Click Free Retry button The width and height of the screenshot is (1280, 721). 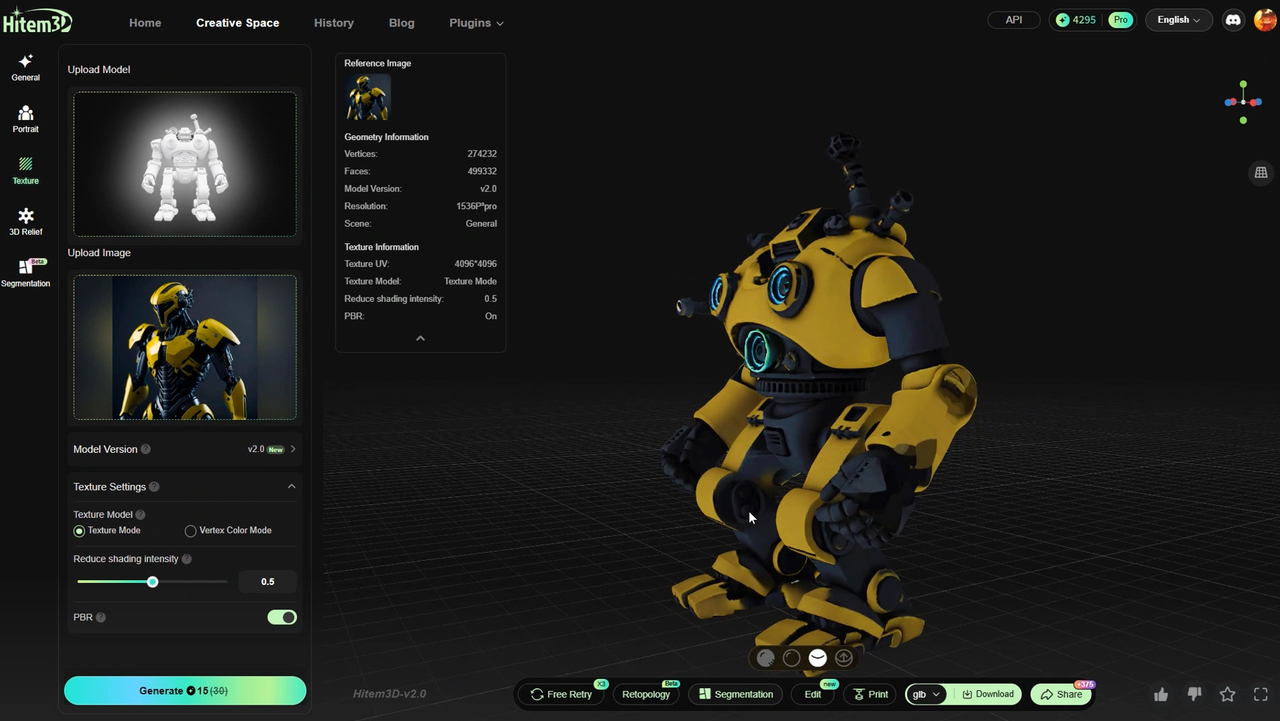pyautogui.click(x=562, y=694)
